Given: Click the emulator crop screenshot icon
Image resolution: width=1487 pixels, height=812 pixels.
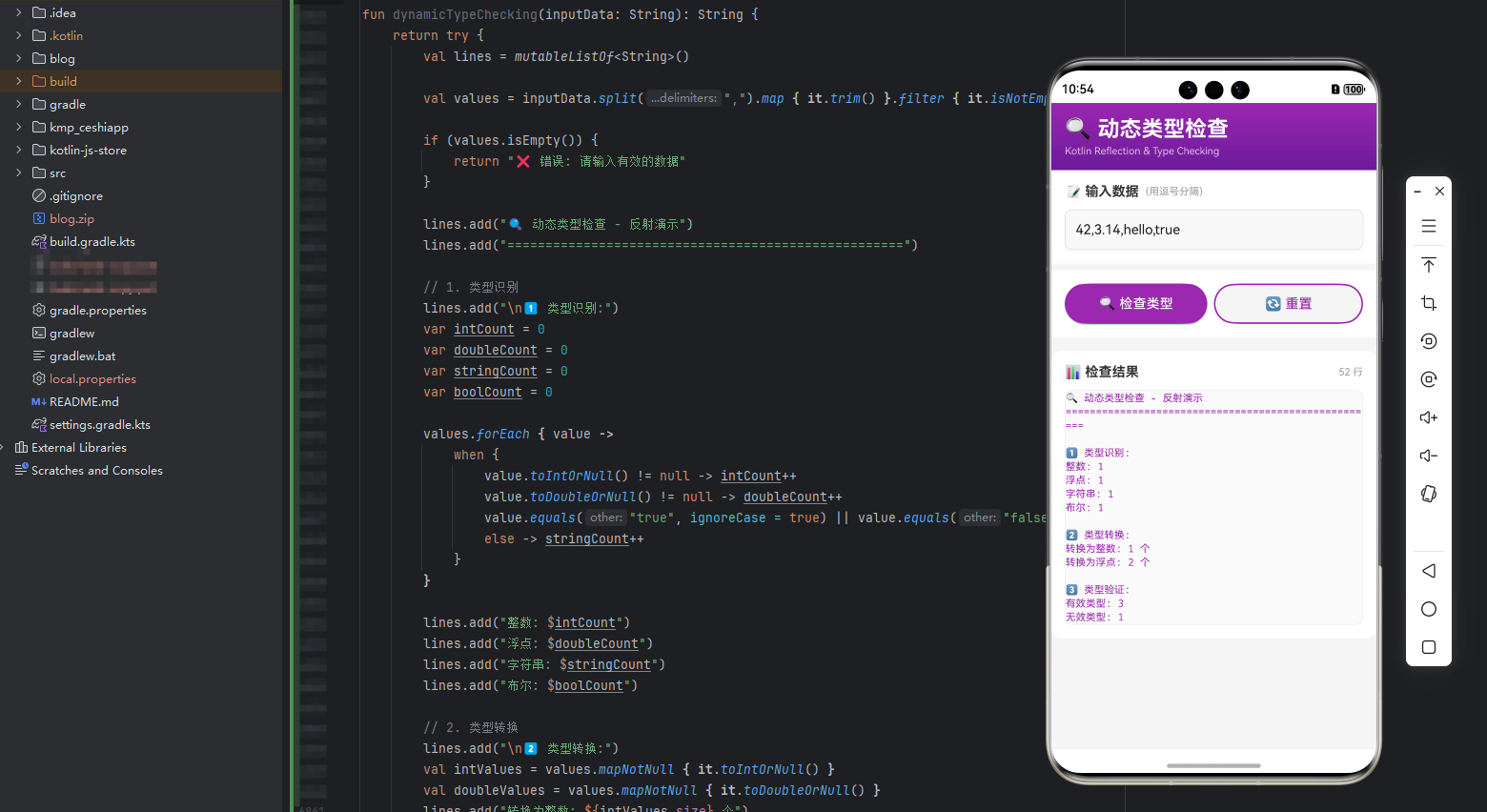Looking at the screenshot, I should point(1428,303).
